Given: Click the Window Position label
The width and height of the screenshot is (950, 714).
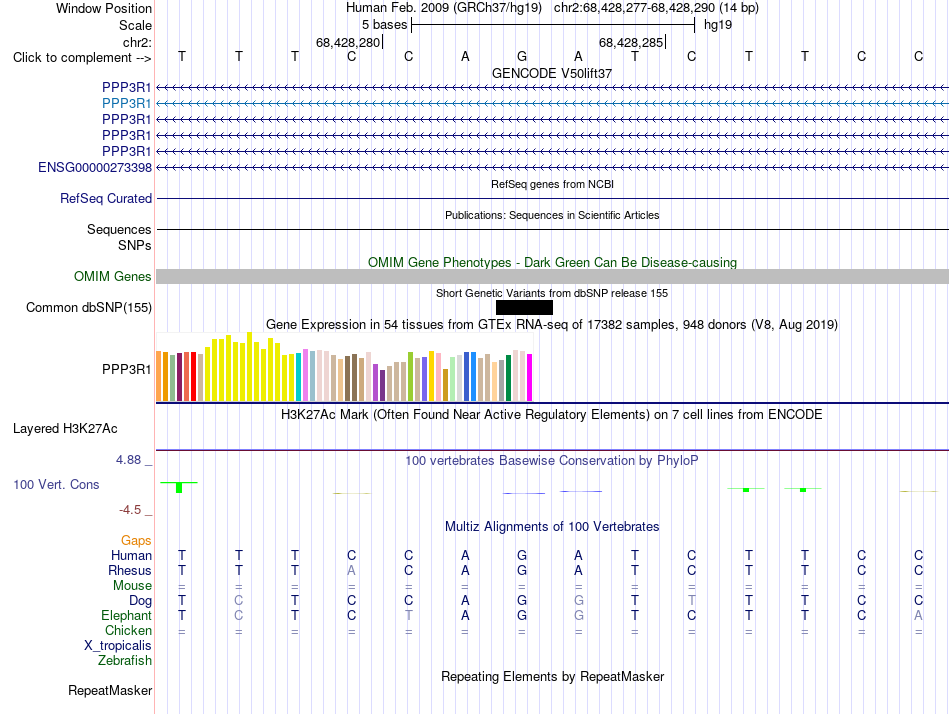Looking at the screenshot, I should (104, 8).
